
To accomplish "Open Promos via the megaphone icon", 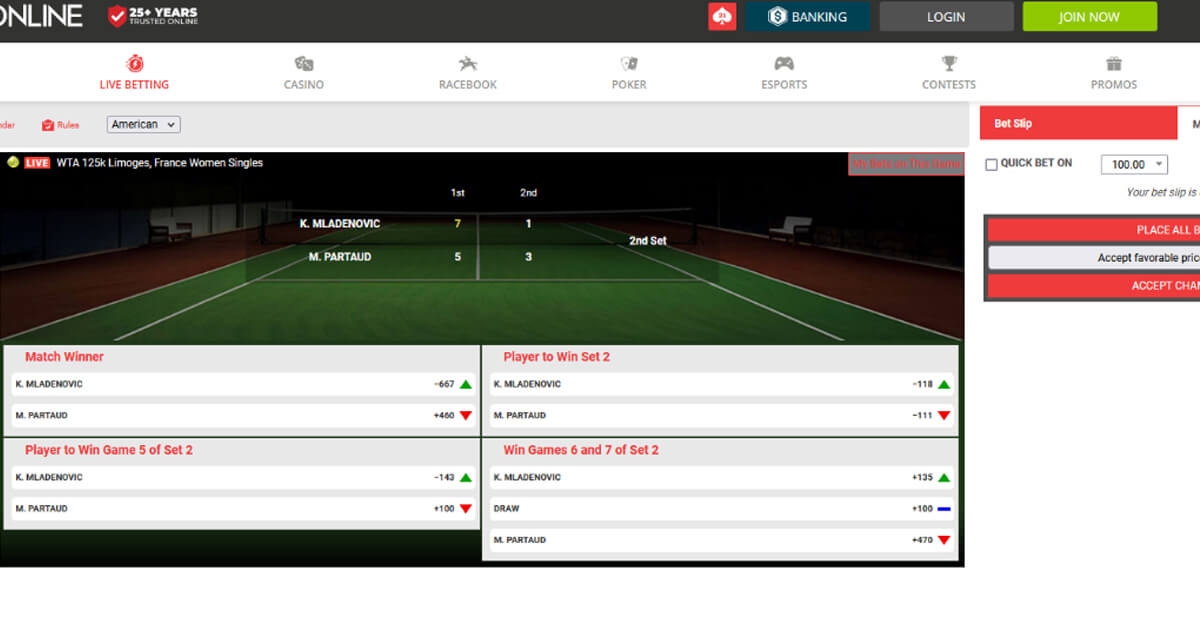I will (x=1113, y=61).
